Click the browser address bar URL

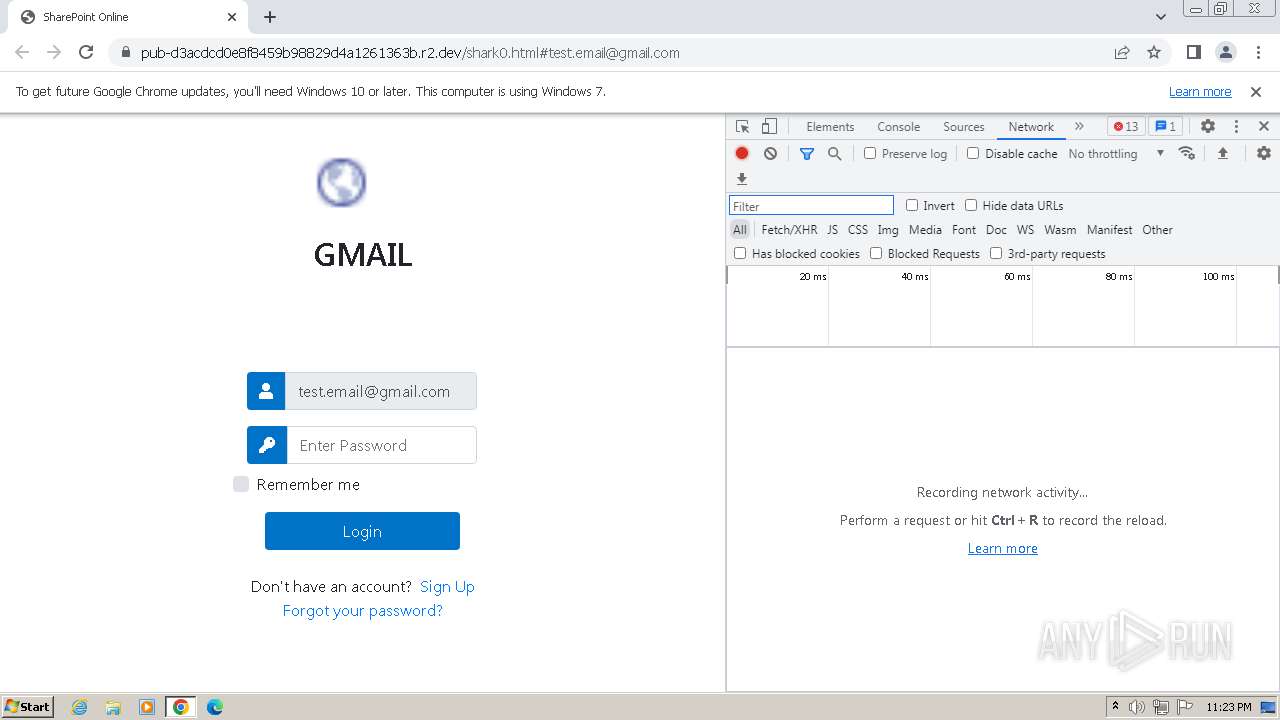[x=410, y=53]
